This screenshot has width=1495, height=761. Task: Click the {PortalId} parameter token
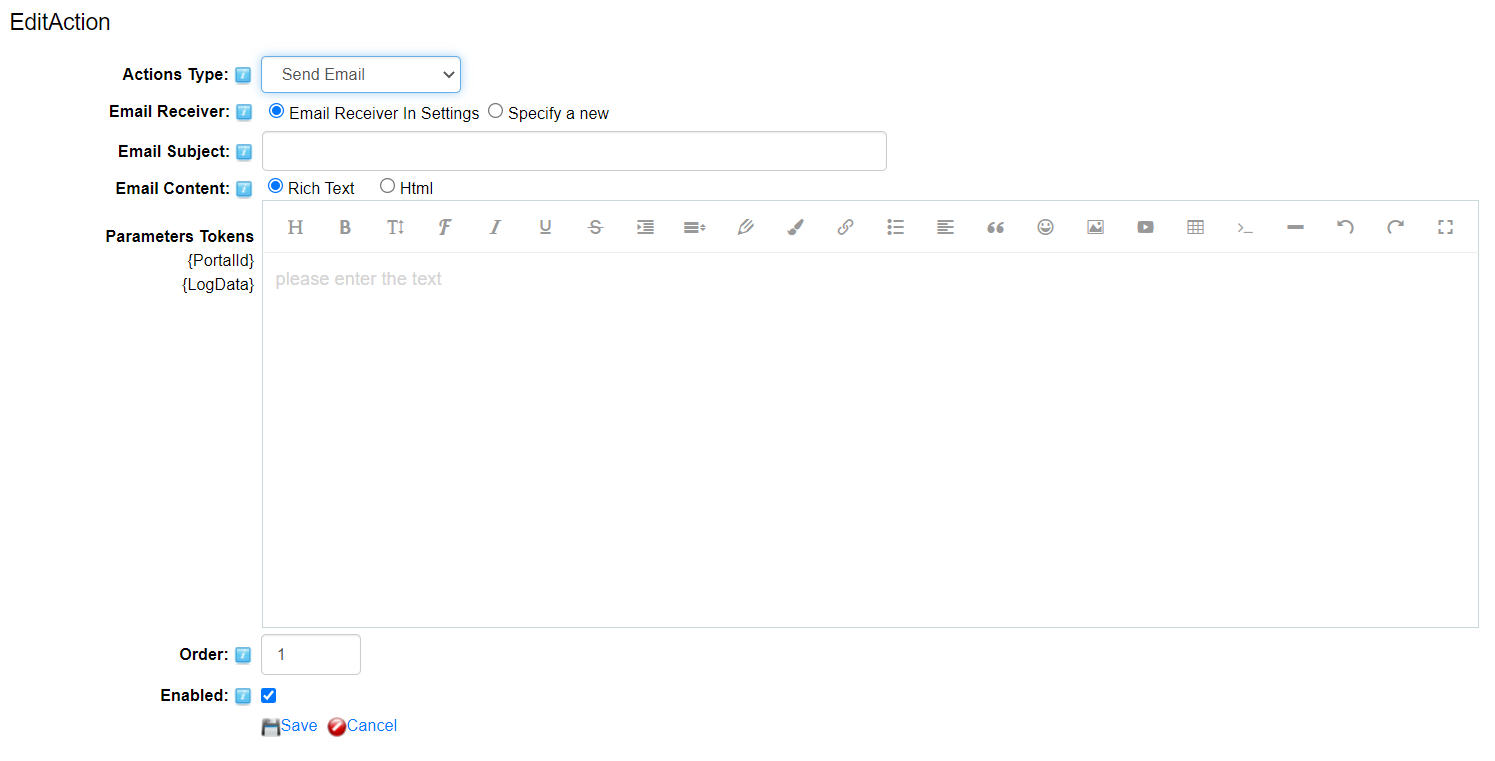(x=221, y=260)
